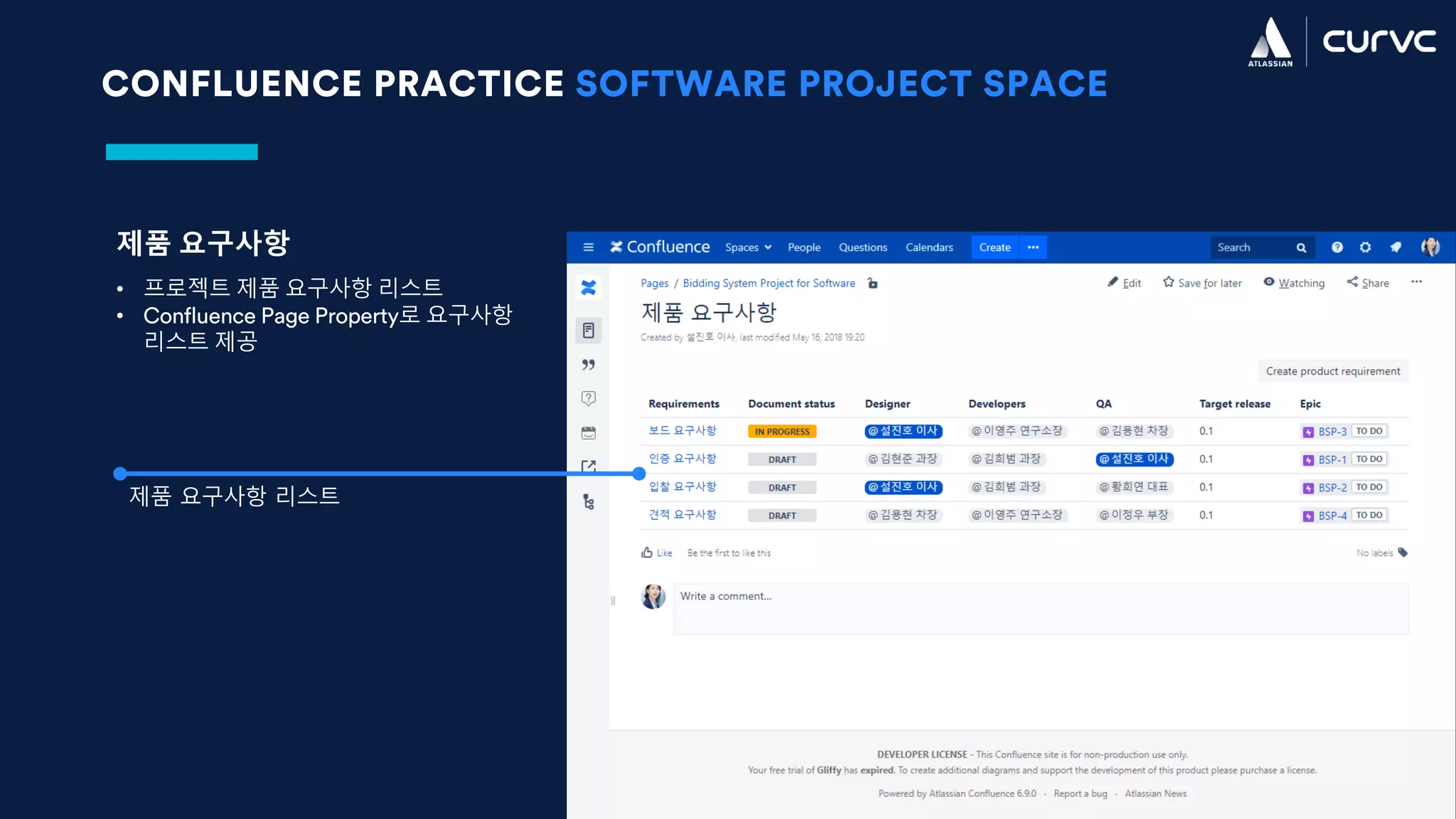This screenshot has height=819, width=1456.
Task: Click the Share button
Action: (x=1368, y=282)
